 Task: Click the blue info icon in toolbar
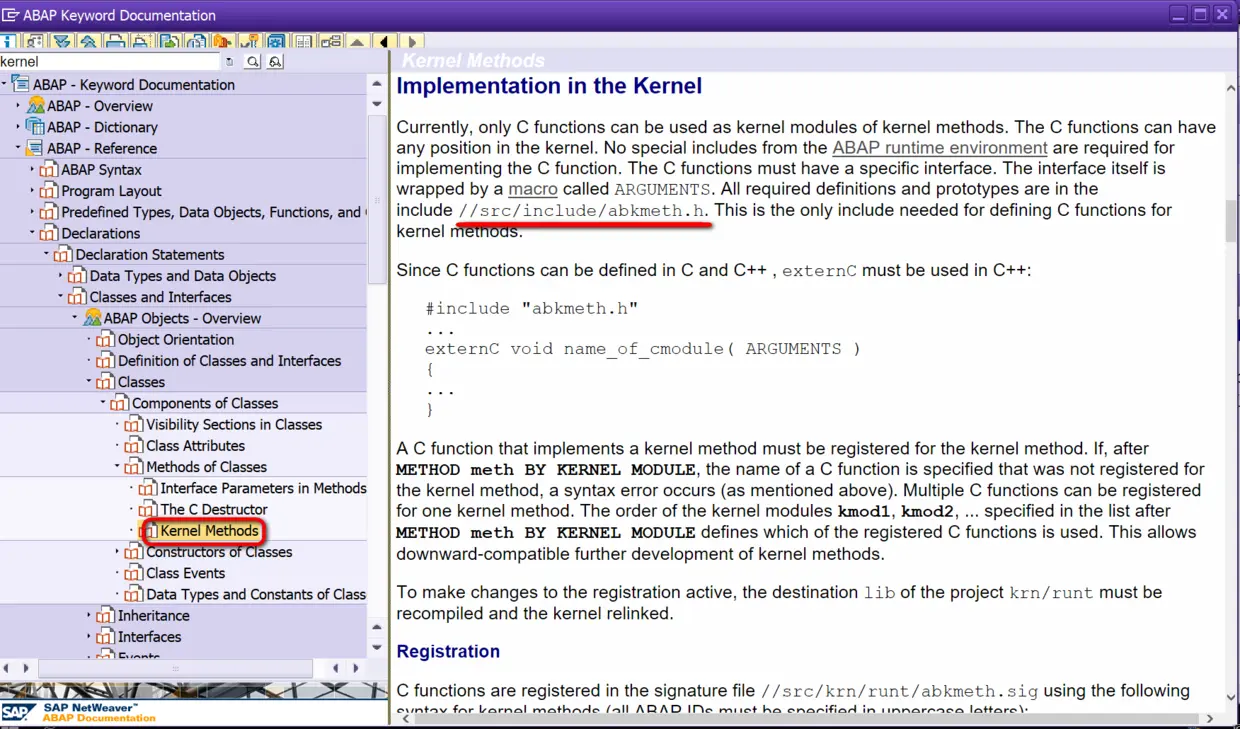coord(9,41)
